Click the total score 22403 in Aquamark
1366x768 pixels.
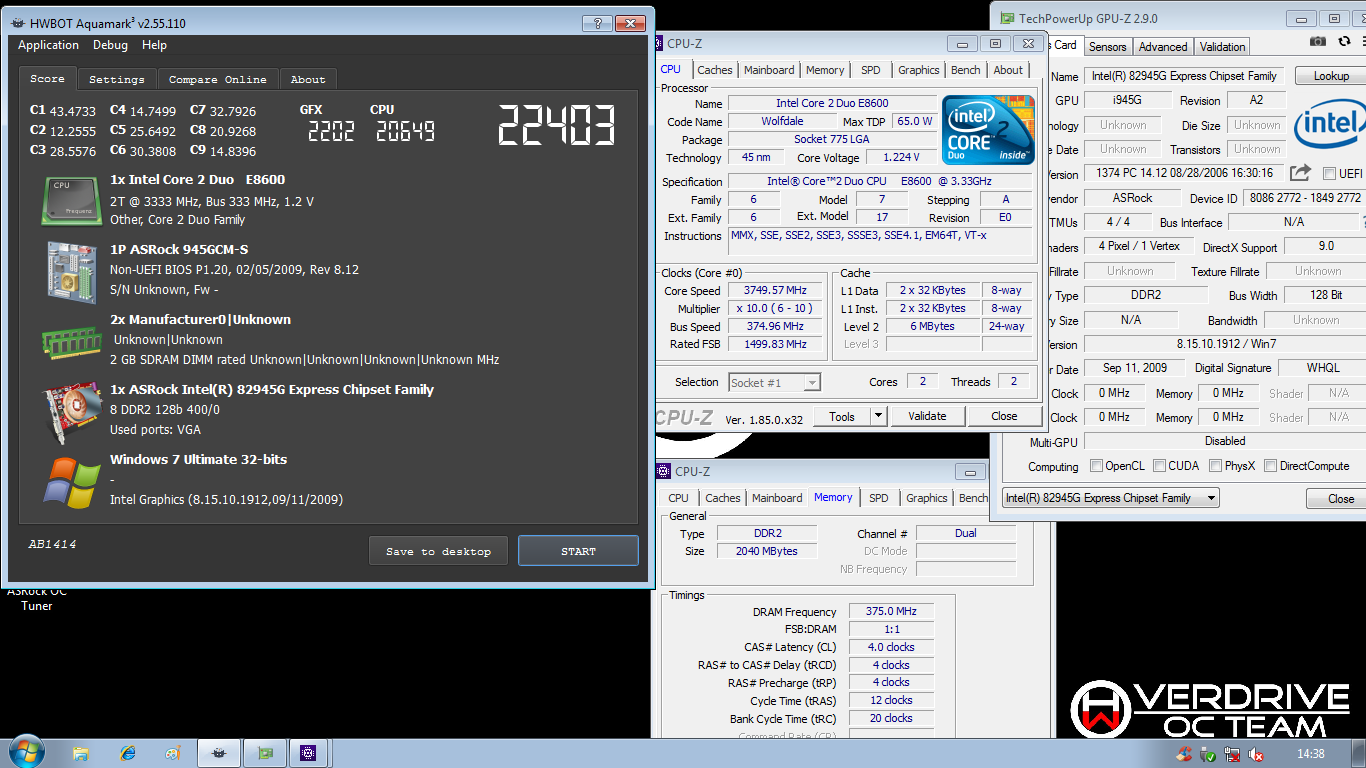[x=556, y=125]
